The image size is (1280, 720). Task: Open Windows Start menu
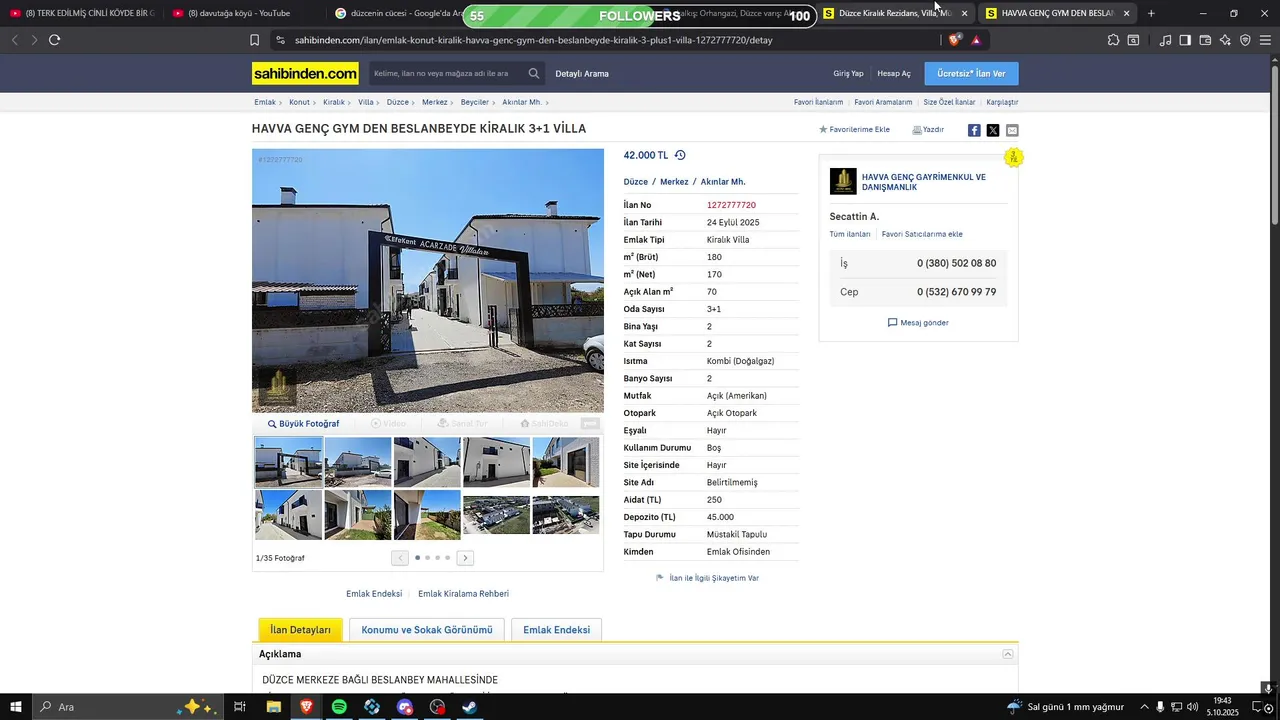pyautogui.click(x=16, y=707)
